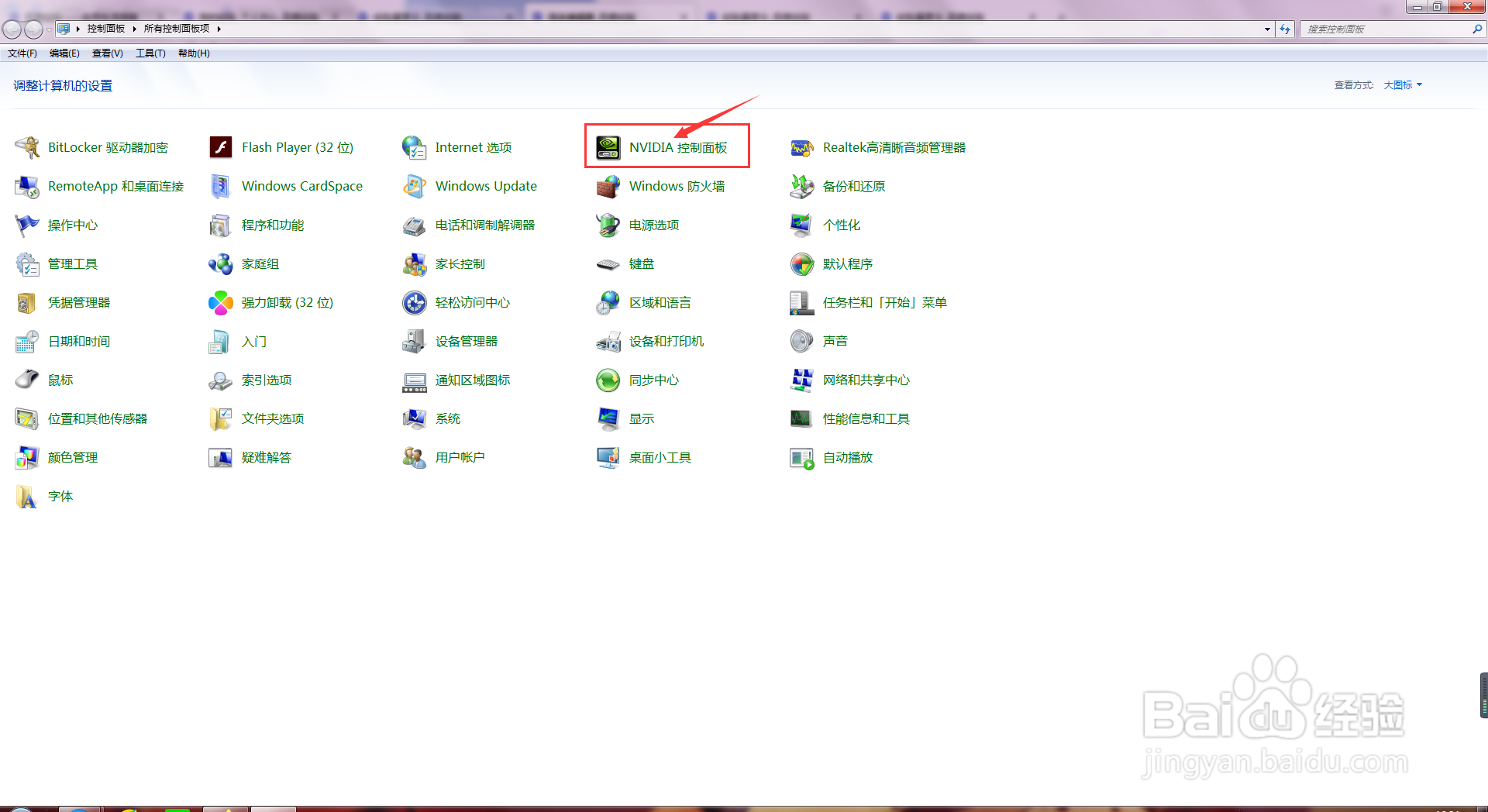The height and width of the screenshot is (812, 1488).
Task: Open the 性能信息和工具 link
Action: click(866, 419)
